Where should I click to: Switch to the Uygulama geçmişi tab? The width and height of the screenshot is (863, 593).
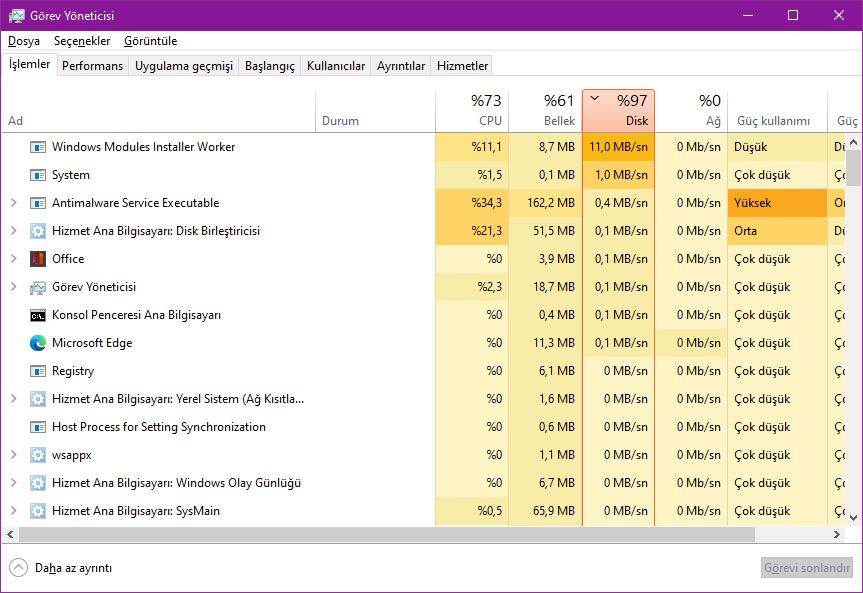(x=184, y=66)
